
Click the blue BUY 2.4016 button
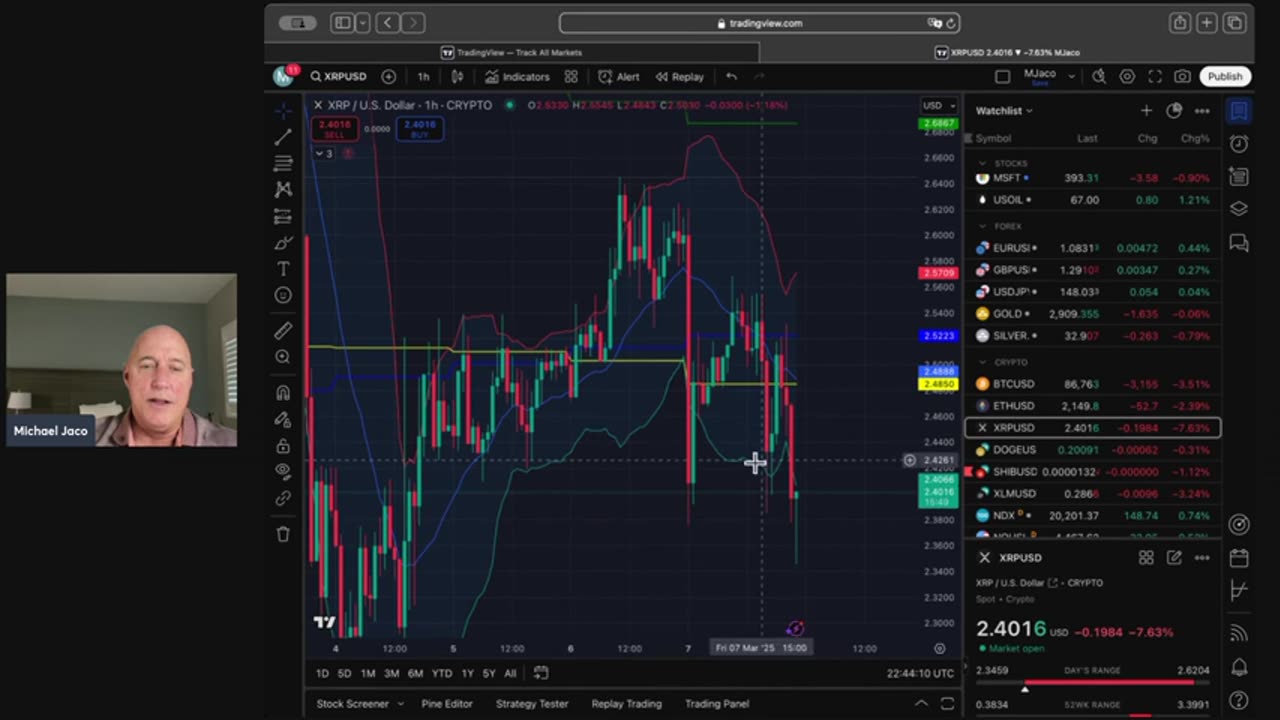tap(419, 129)
